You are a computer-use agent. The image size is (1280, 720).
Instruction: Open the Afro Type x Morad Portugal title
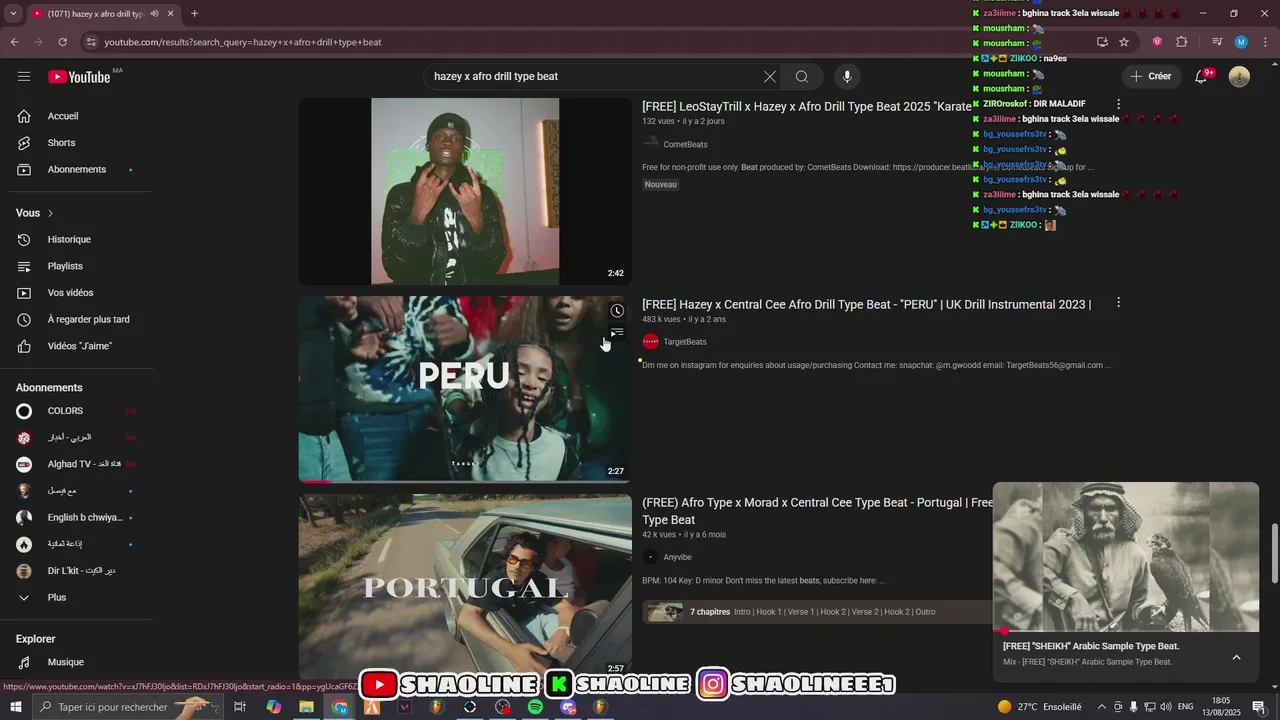click(x=817, y=511)
